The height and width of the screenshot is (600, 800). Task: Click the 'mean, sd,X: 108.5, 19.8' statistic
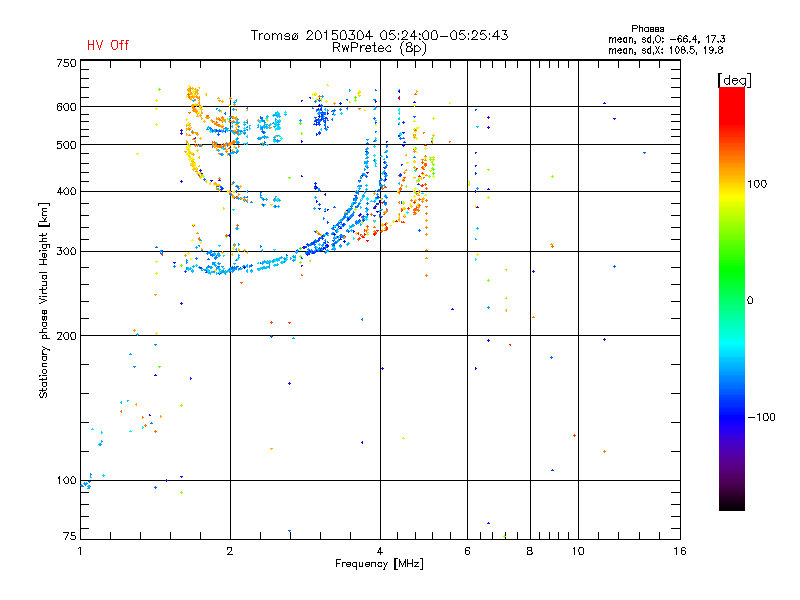(x=665, y=50)
